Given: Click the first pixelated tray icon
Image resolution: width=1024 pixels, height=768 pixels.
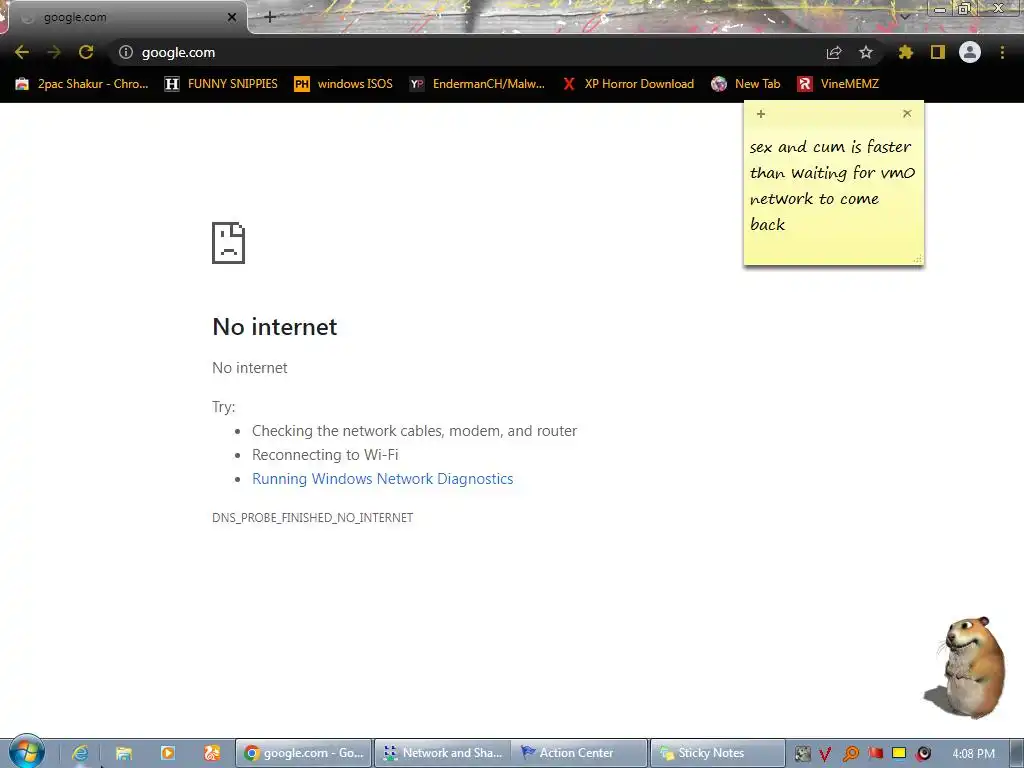Looking at the screenshot, I should tap(802, 754).
